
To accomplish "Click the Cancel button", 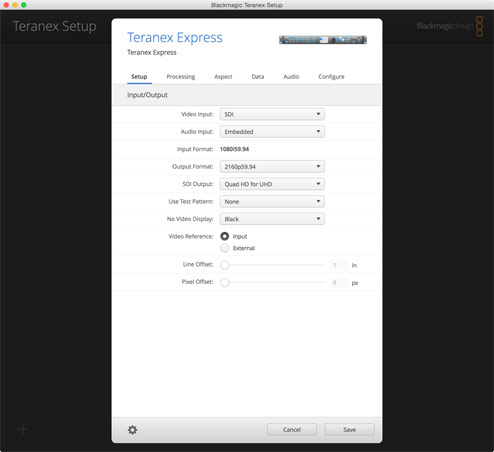I will (x=292, y=430).
